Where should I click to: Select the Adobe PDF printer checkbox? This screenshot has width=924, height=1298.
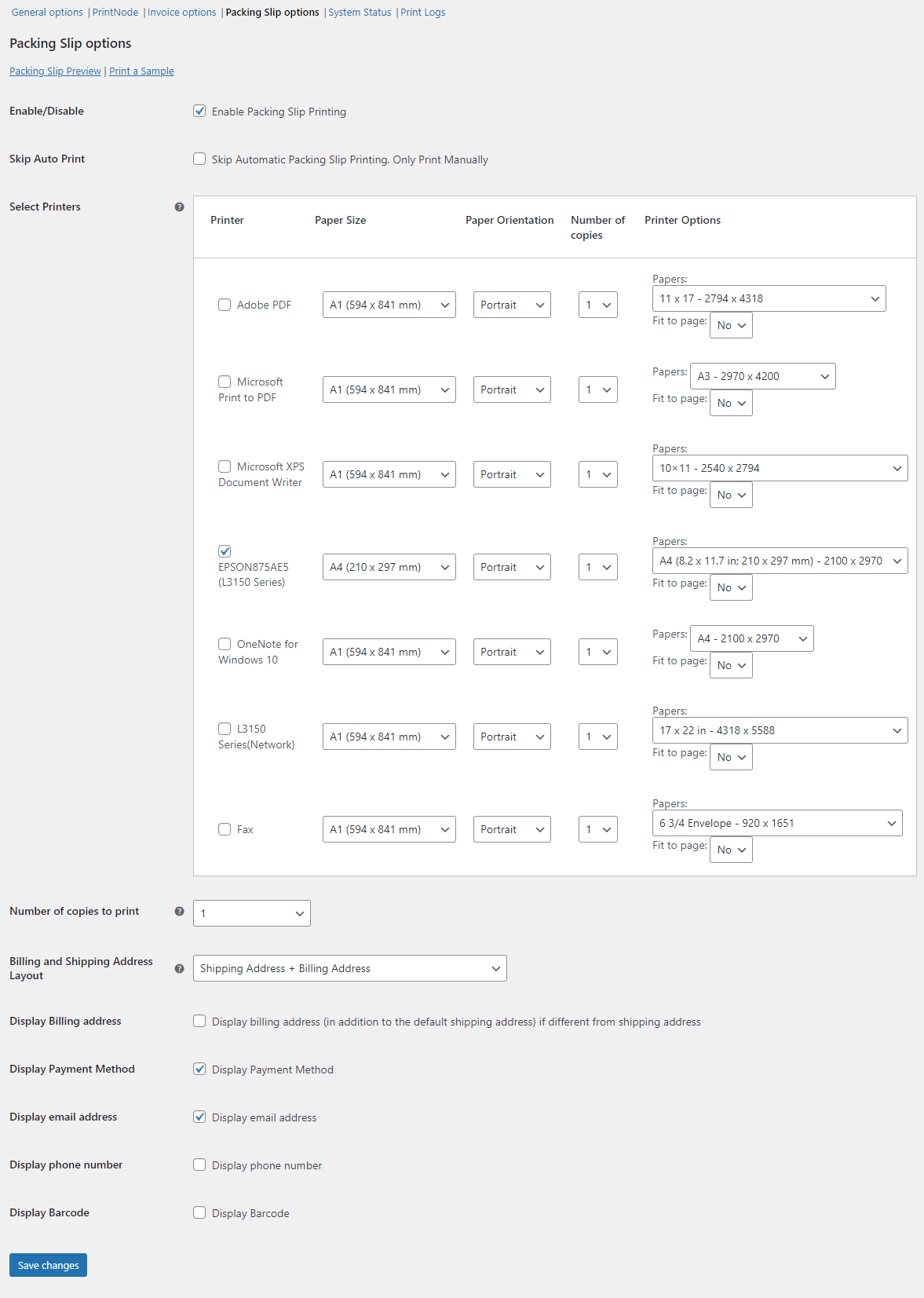[225, 305]
